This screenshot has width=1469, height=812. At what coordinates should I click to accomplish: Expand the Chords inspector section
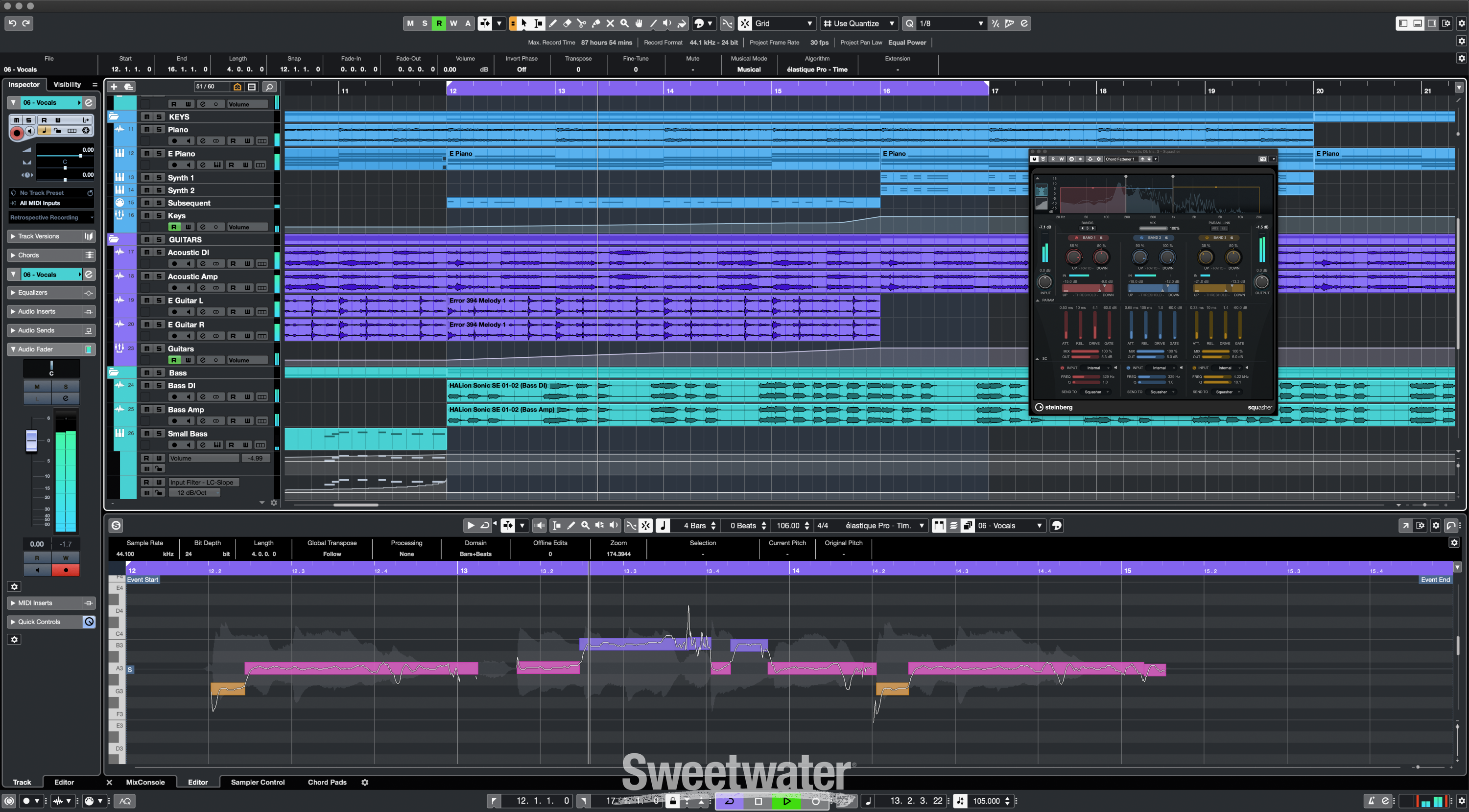pyautogui.click(x=45, y=255)
